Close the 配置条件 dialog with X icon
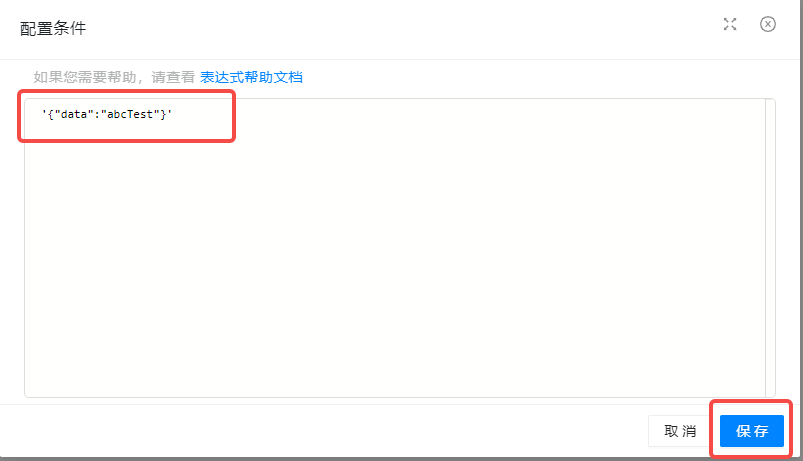Viewport: 803px width, 461px height. tap(768, 24)
